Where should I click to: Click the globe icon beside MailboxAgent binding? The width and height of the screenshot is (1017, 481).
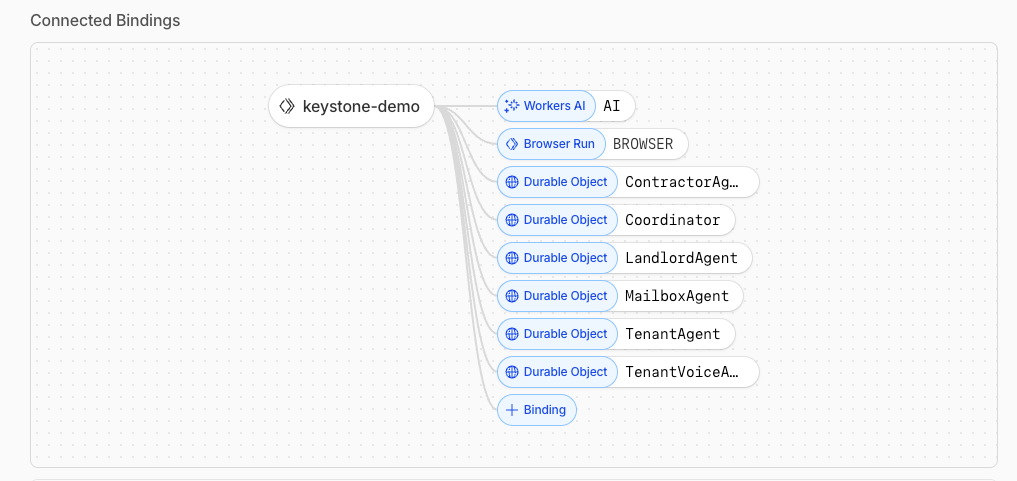[512, 296]
